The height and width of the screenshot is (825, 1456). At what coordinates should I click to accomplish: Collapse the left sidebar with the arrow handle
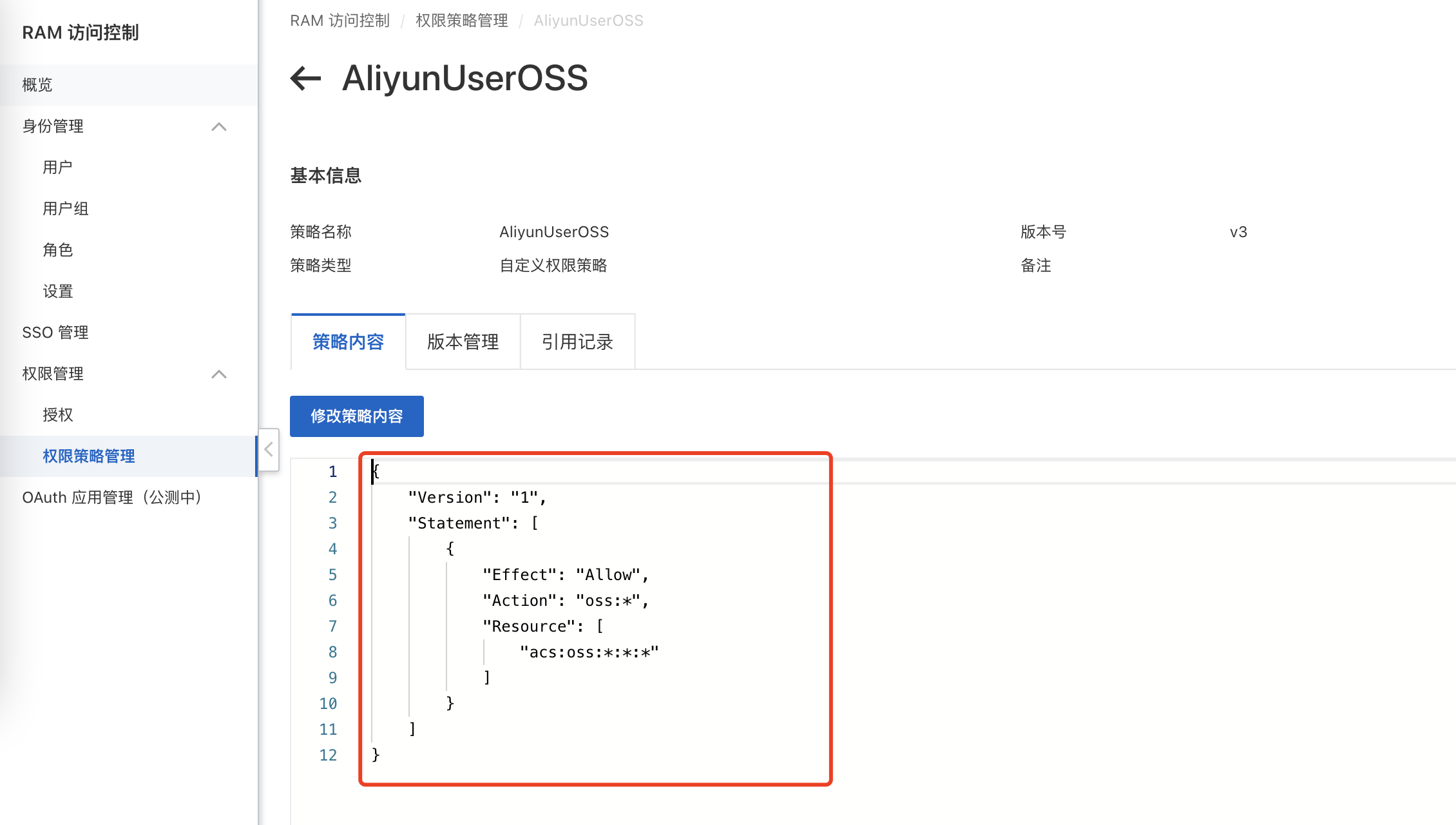pos(268,449)
